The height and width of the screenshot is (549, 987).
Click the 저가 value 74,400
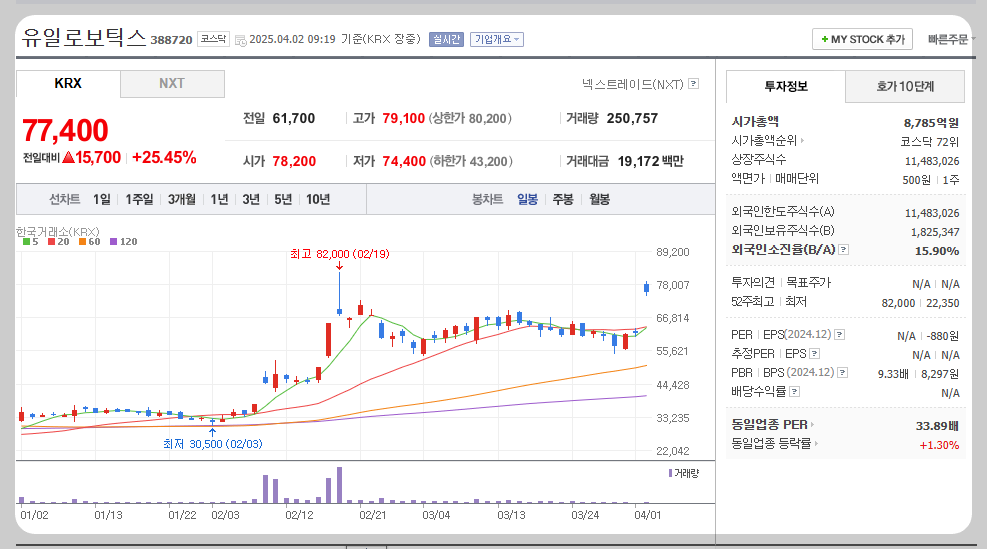(x=404, y=162)
